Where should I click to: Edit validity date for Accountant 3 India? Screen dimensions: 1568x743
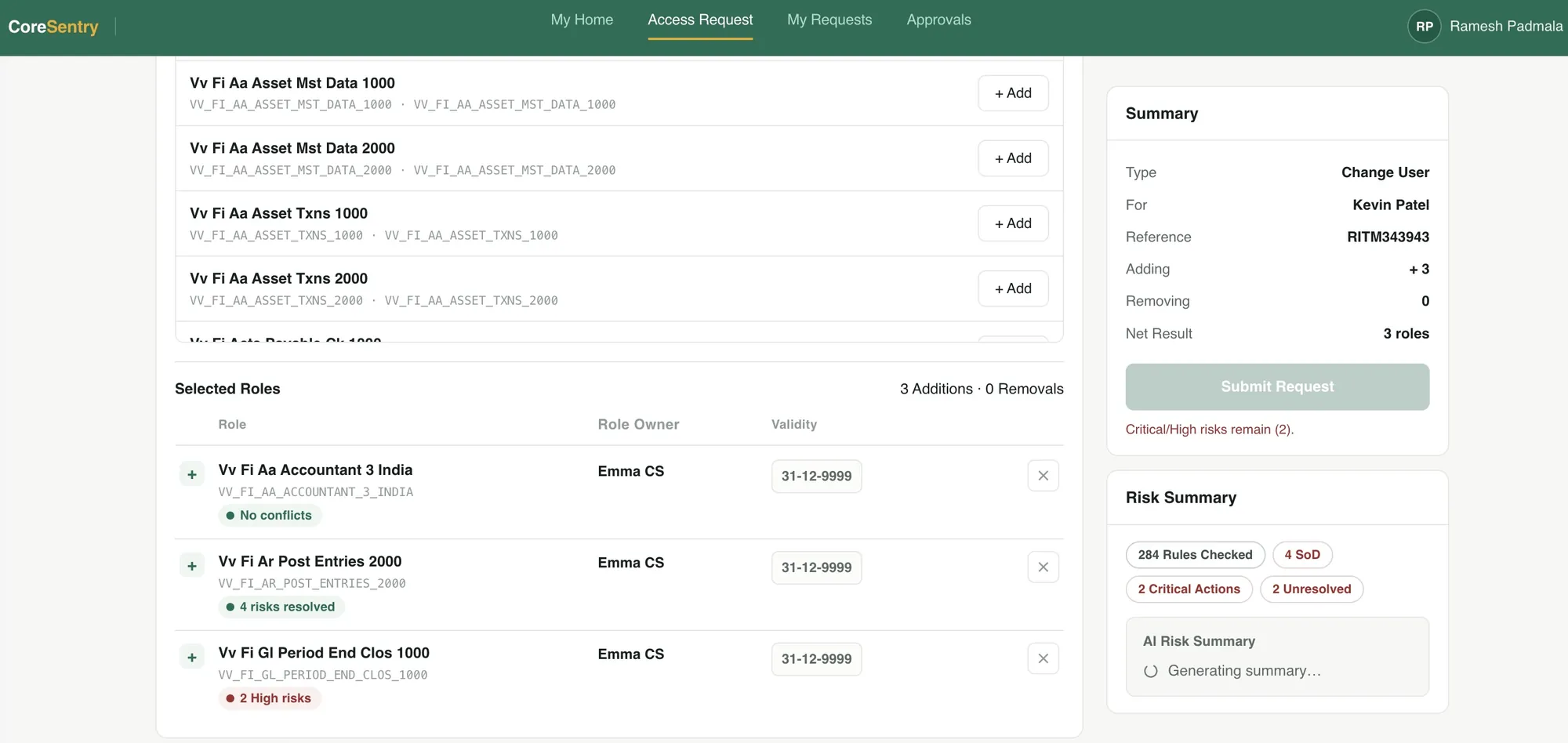pyautogui.click(x=816, y=477)
